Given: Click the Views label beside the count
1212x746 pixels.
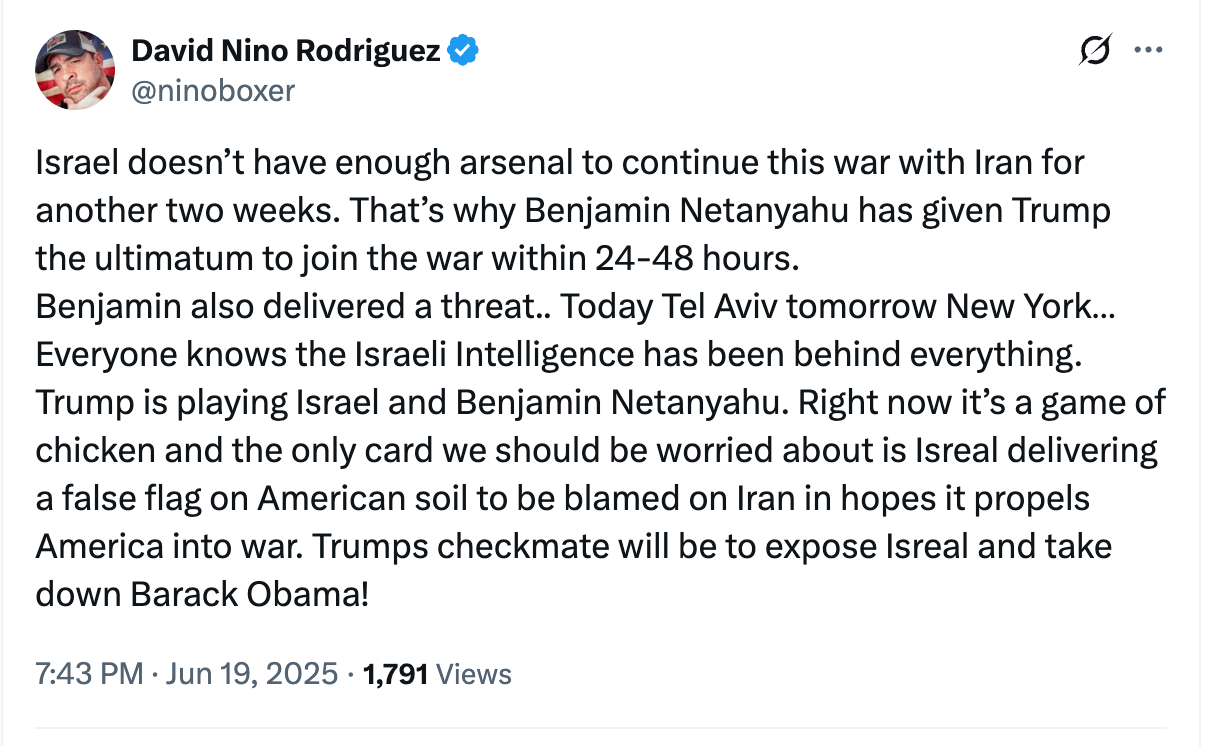Looking at the screenshot, I should (475, 674).
